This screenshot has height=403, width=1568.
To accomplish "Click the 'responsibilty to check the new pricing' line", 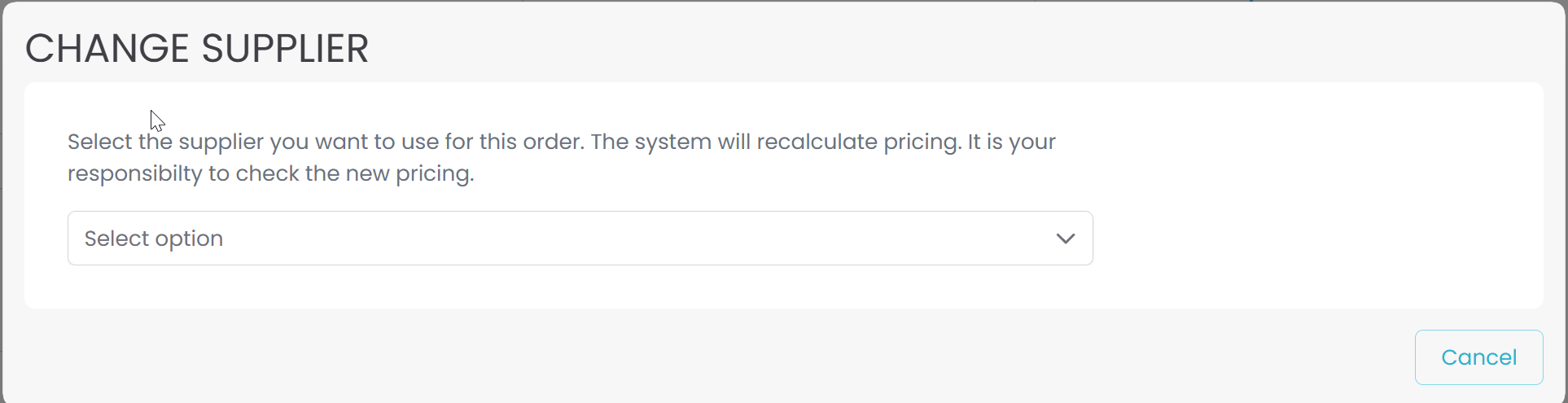I will point(270,173).
